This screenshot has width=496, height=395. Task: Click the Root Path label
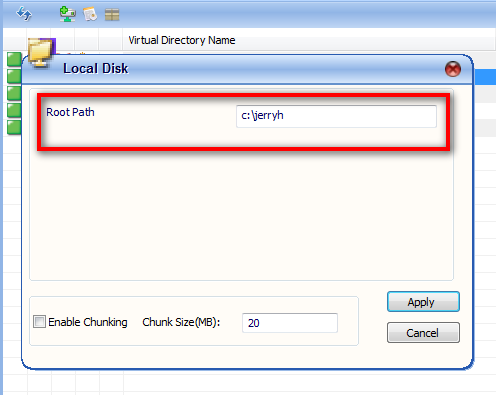(70, 112)
